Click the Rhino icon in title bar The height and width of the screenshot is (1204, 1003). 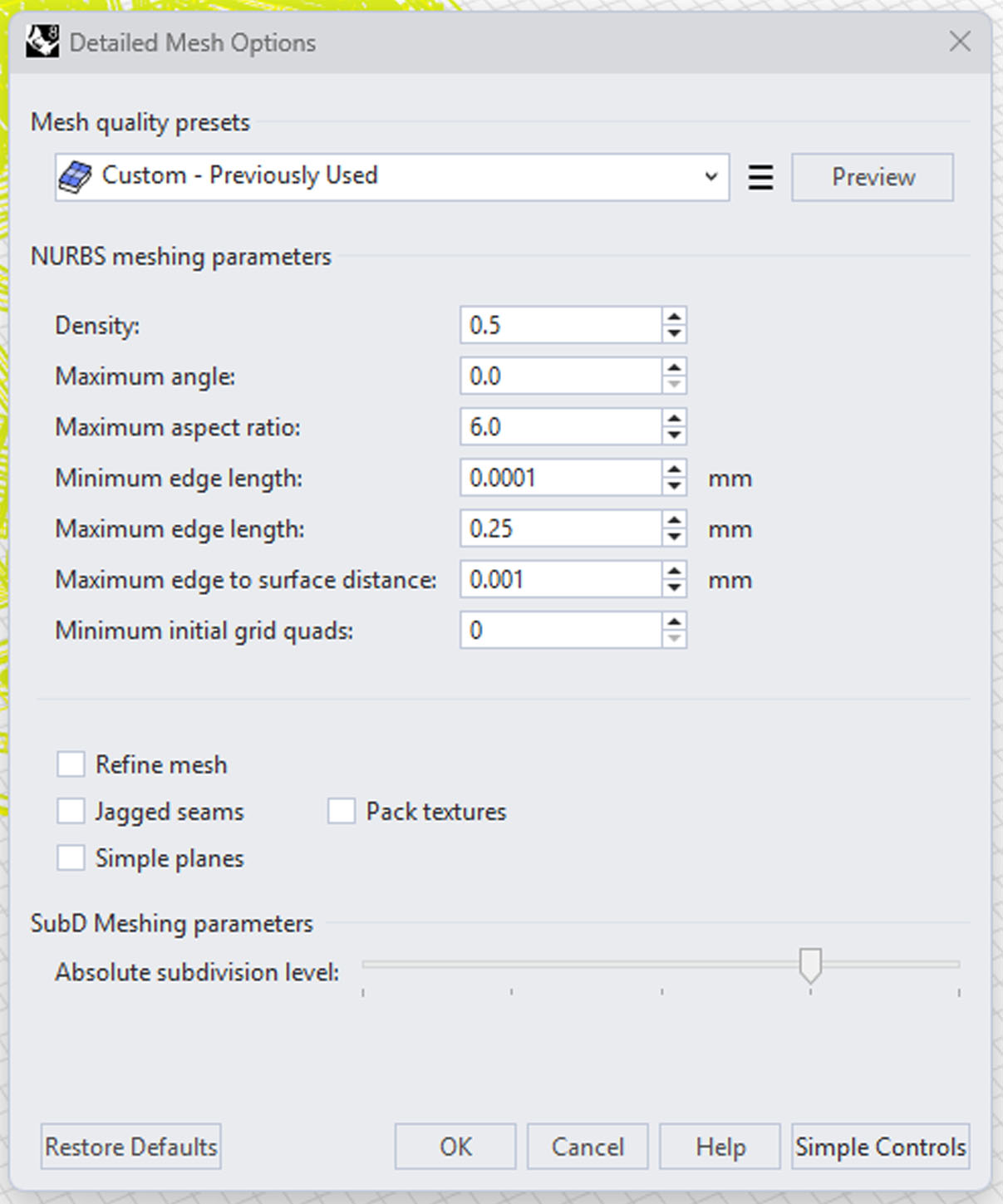(42, 42)
